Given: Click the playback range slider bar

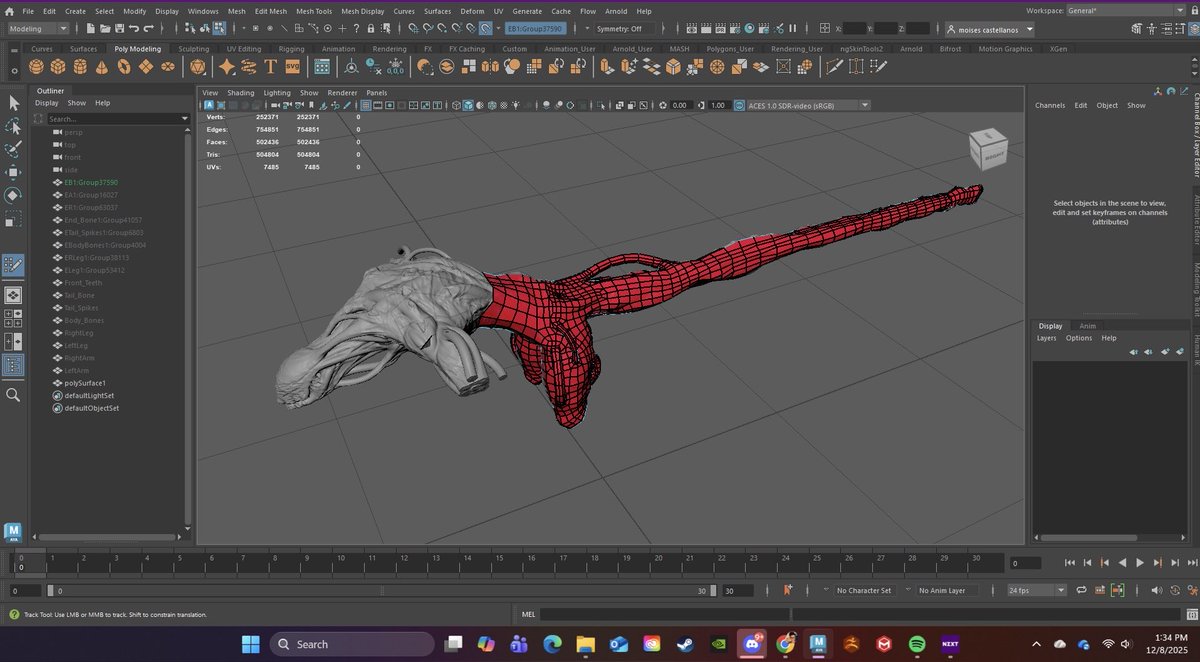Looking at the screenshot, I should coord(380,591).
